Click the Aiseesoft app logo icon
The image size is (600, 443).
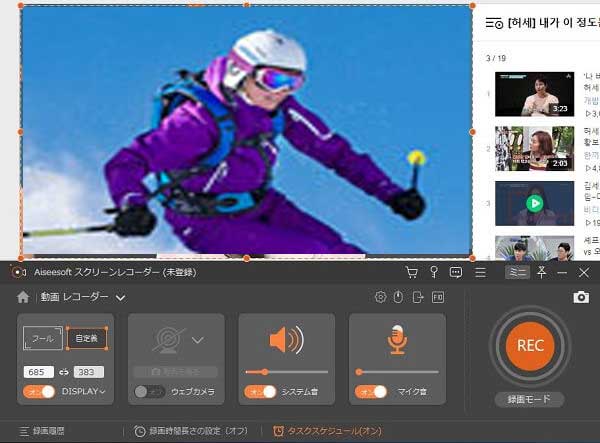18,272
